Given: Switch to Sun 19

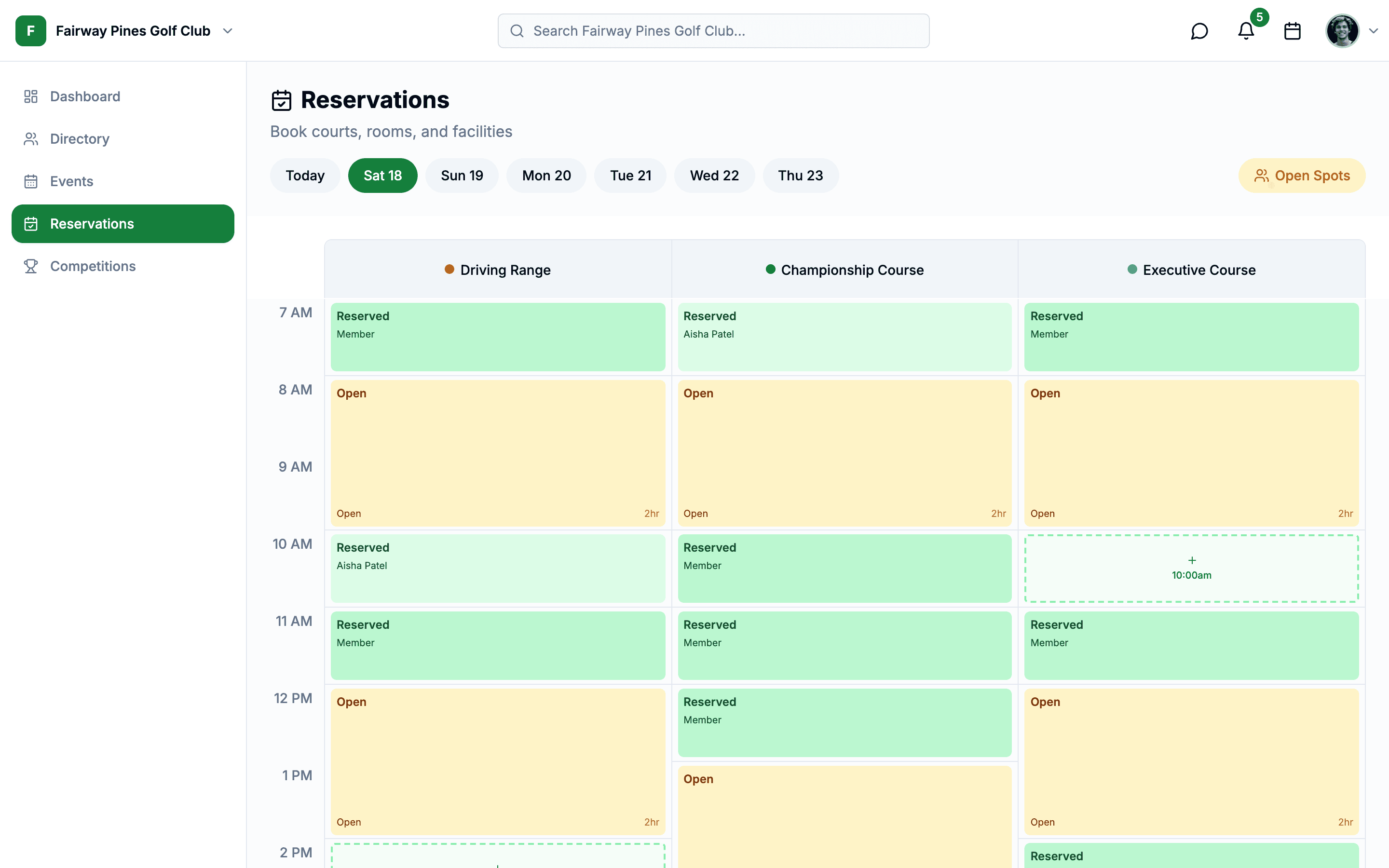Looking at the screenshot, I should (462, 176).
